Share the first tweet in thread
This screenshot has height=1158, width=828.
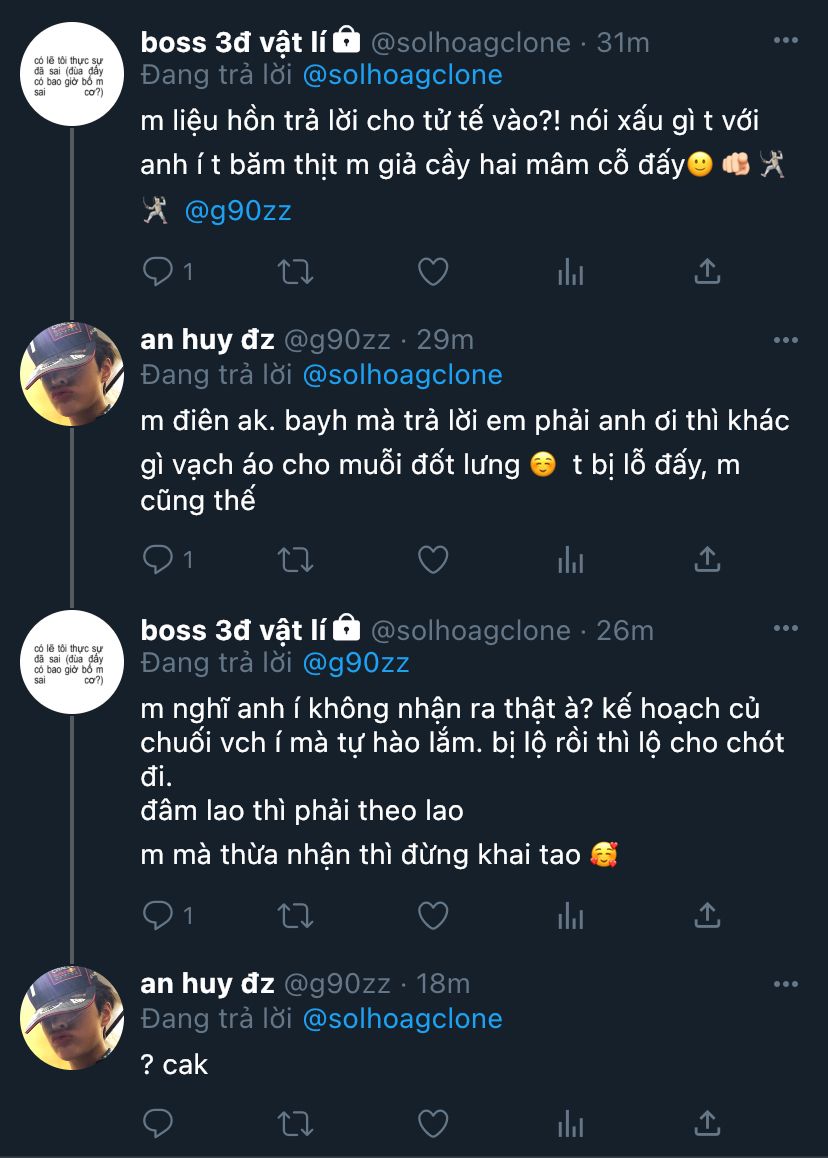pos(707,270)
